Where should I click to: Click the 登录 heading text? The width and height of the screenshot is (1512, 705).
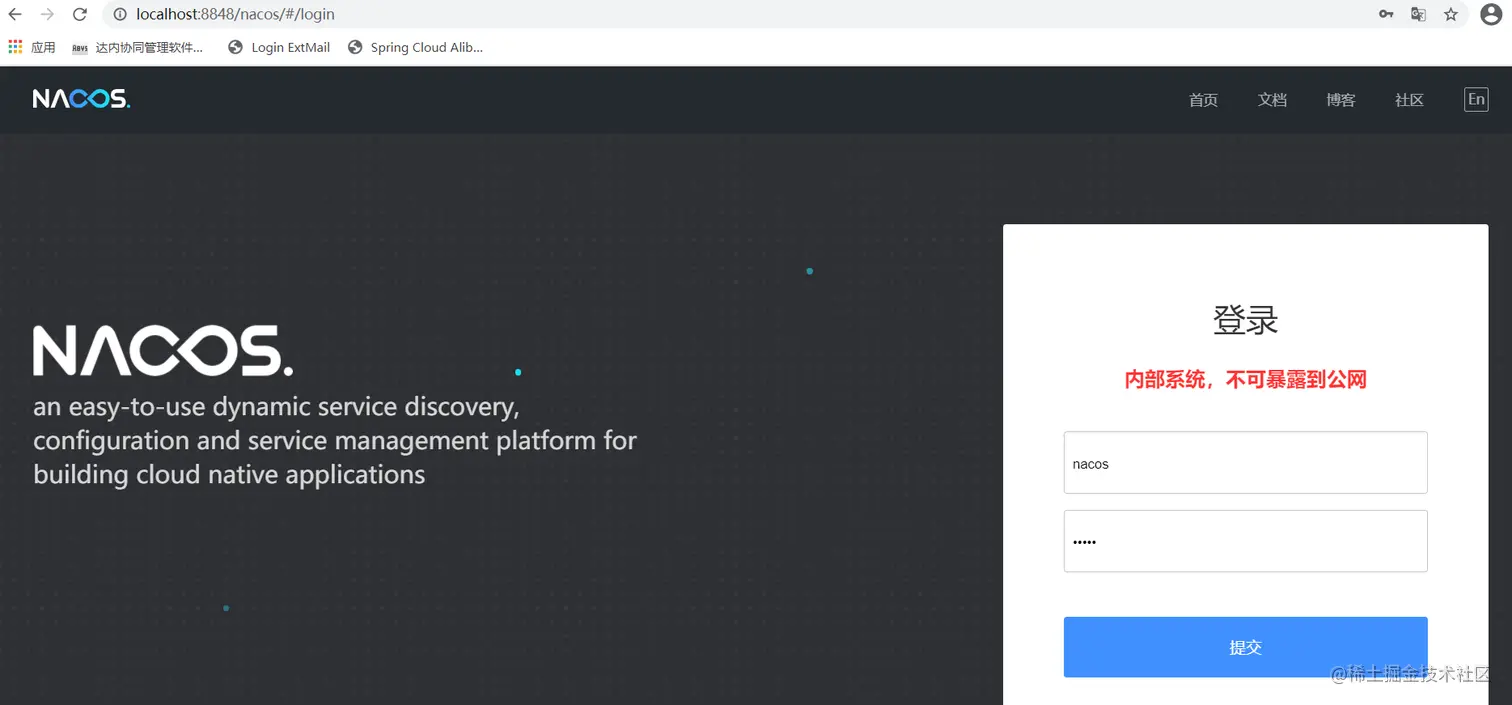click(1245, 321)
